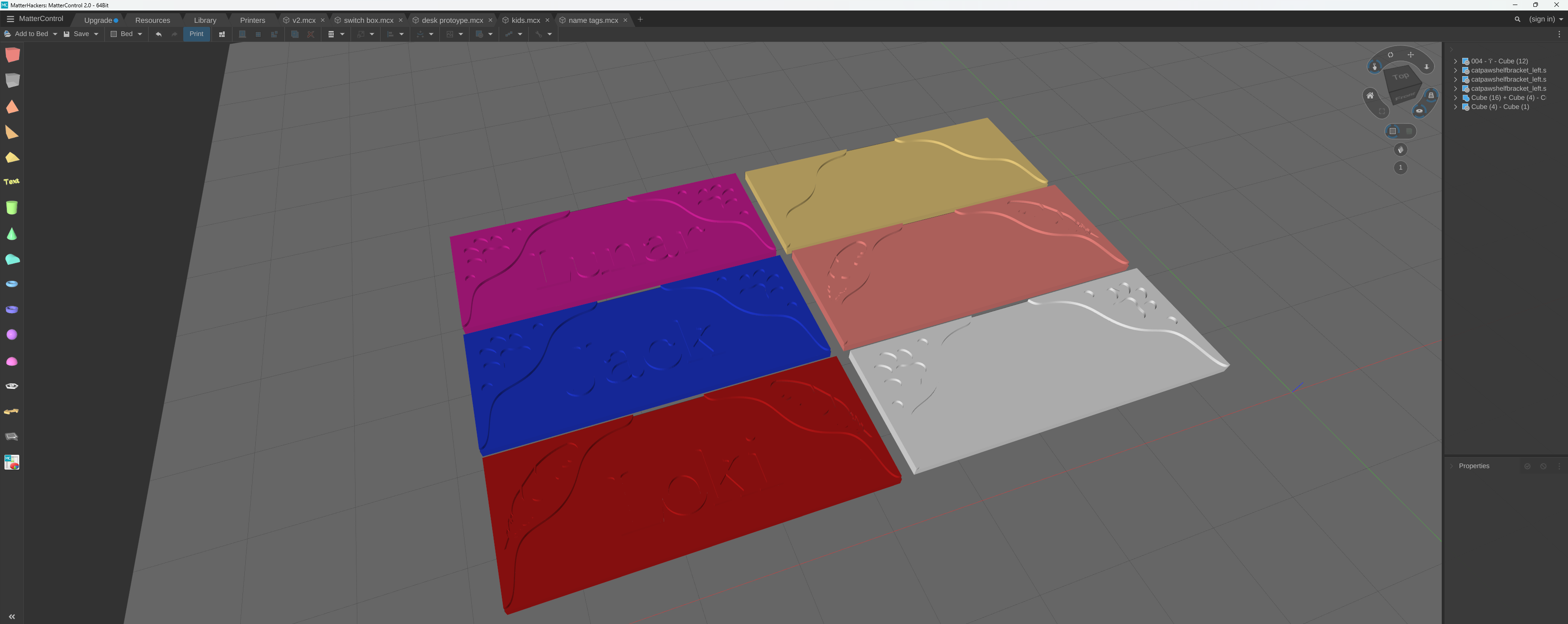Click the red Remove item icon

[310, 34]
